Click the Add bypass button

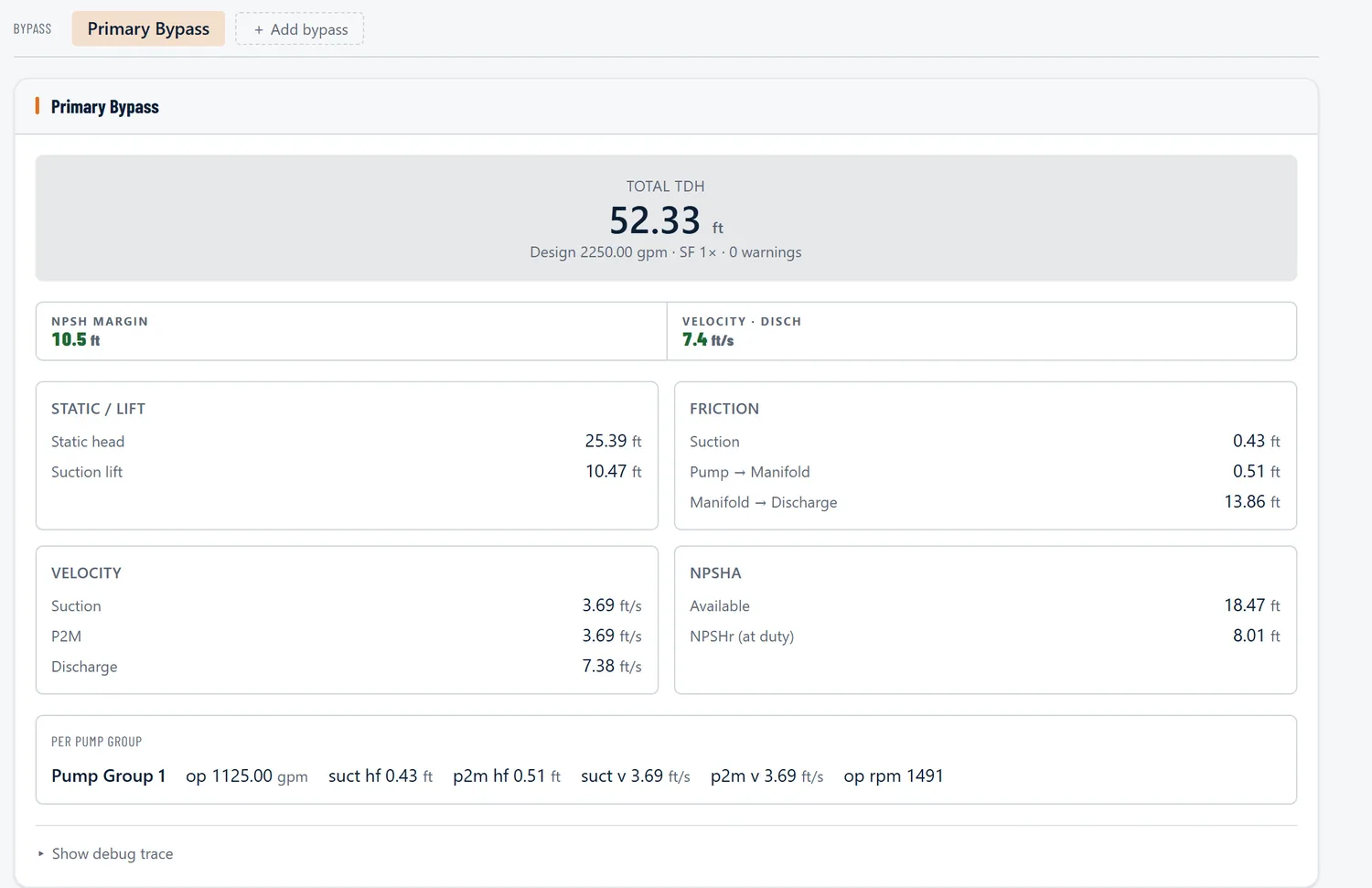[x=300, y=29]
